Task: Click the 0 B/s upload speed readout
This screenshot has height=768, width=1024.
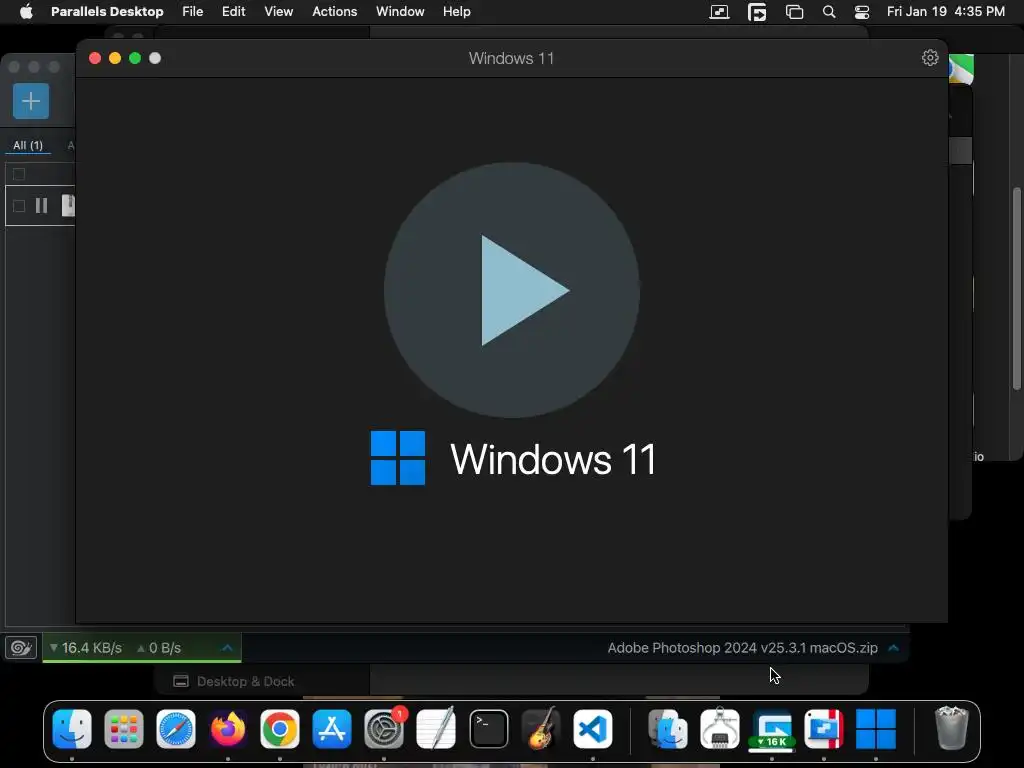Action: pos(159,648)
